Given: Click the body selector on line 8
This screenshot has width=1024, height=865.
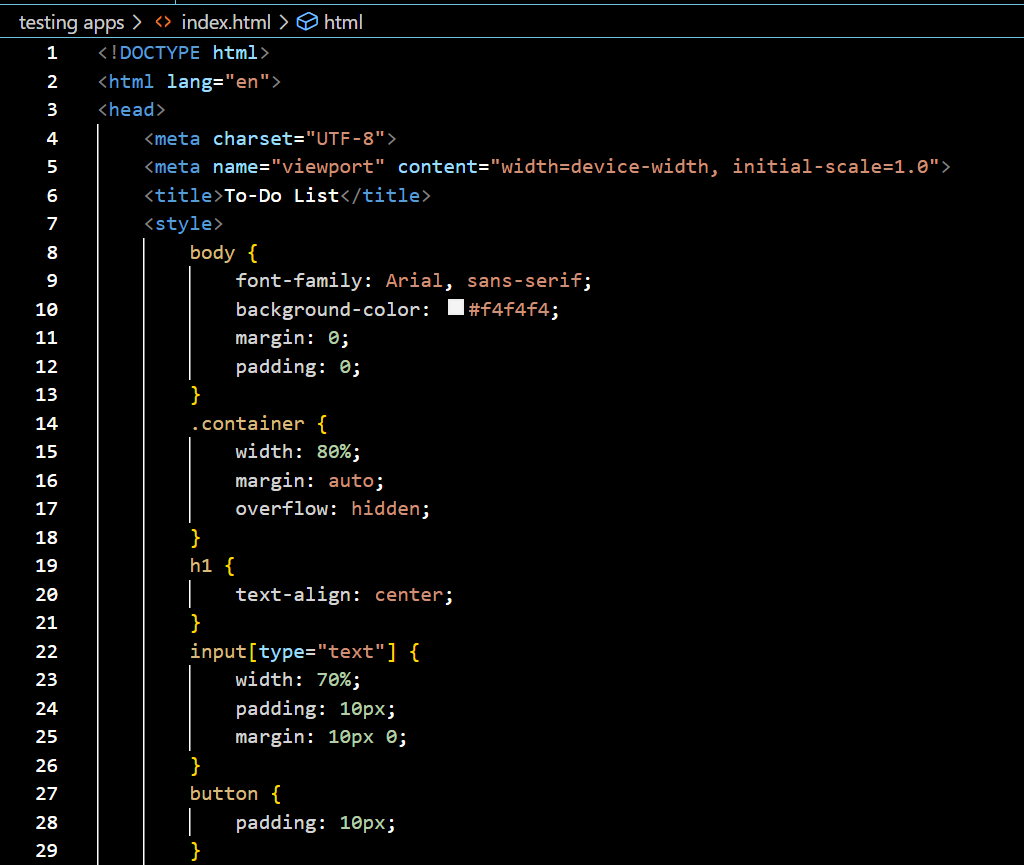Looking at the screenshot, I should coord(212,253).
